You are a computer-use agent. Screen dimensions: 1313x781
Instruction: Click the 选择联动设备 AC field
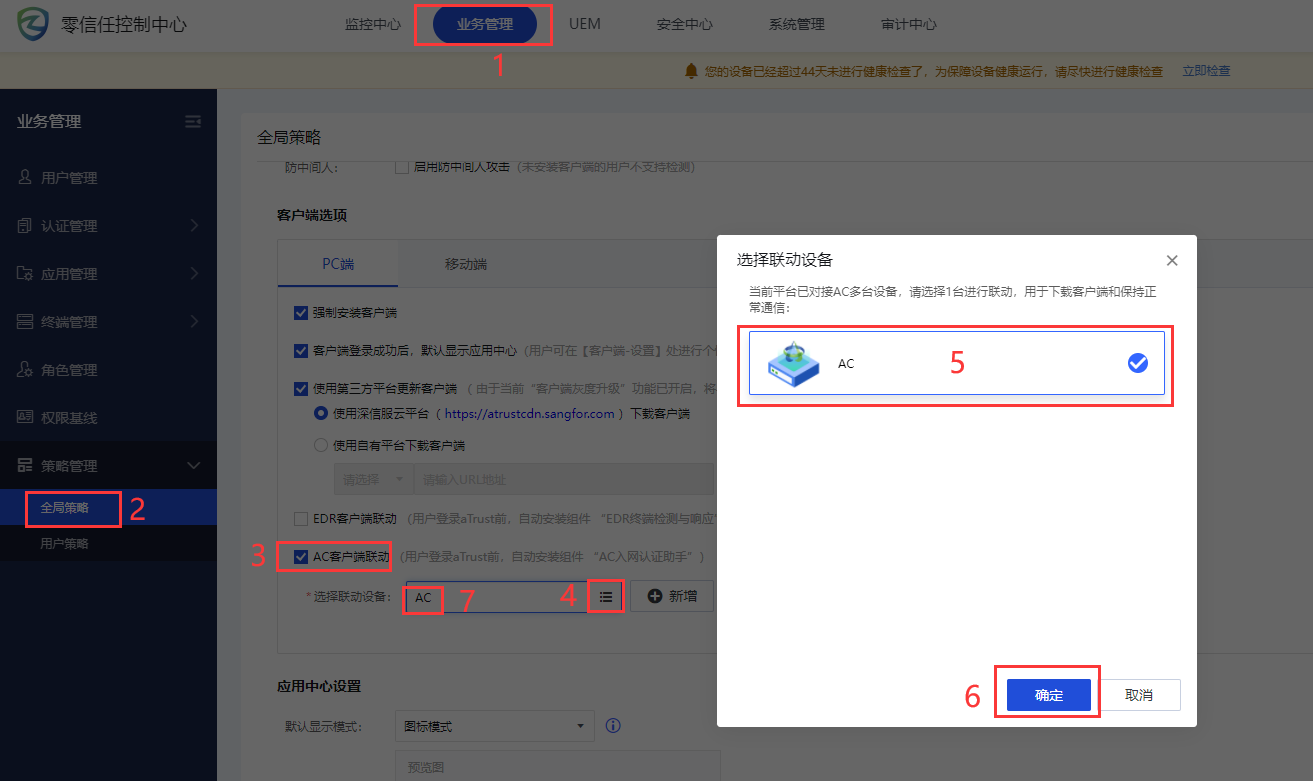point(497,597)
